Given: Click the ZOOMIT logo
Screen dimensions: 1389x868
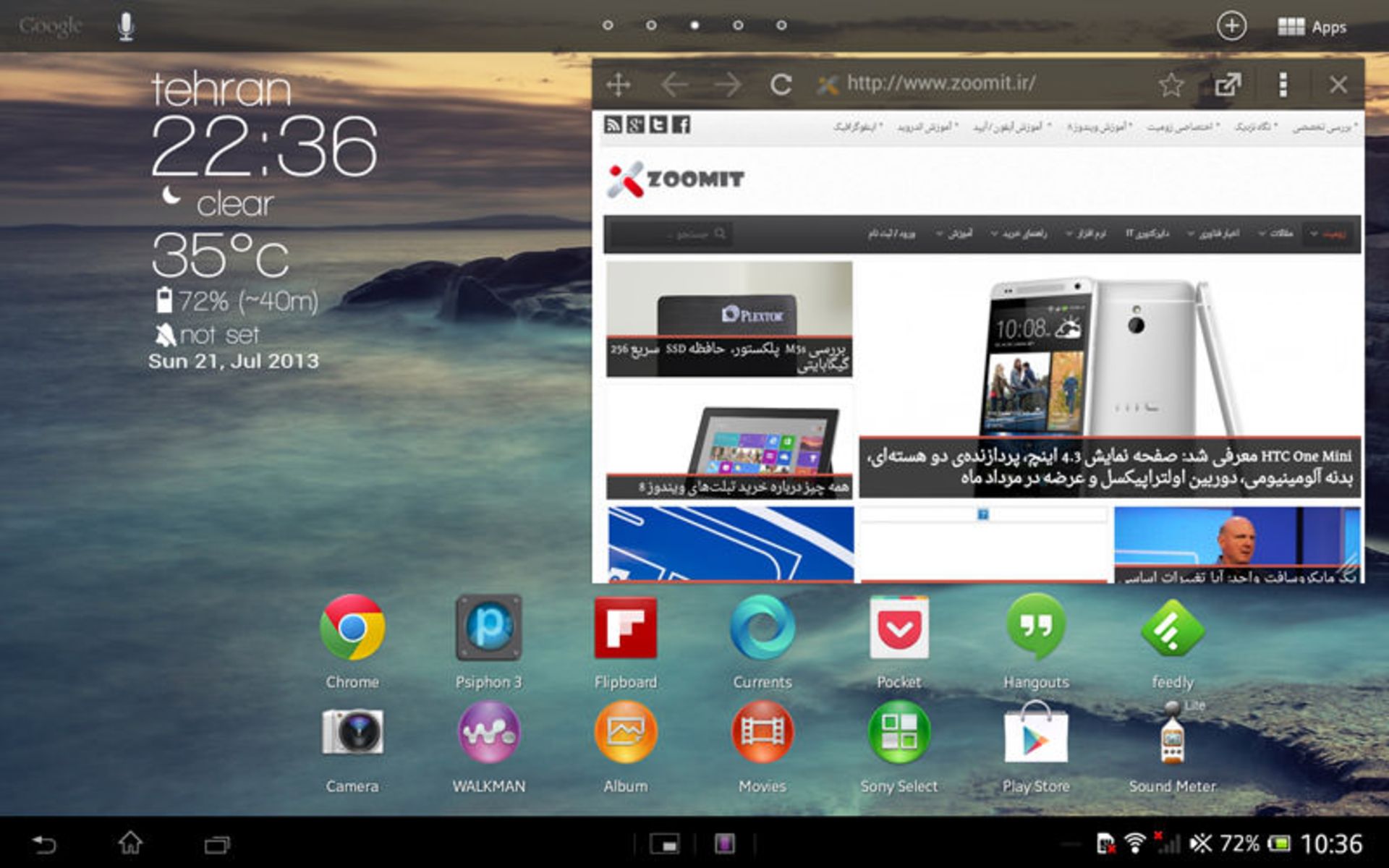Looking at the screenshot, I should pos(676,179).
